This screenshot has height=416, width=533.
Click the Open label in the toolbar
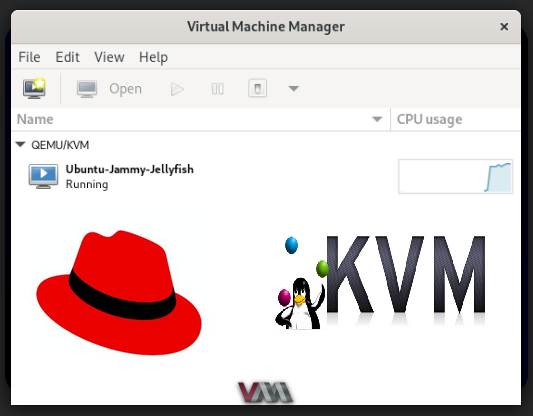point(125,89)
